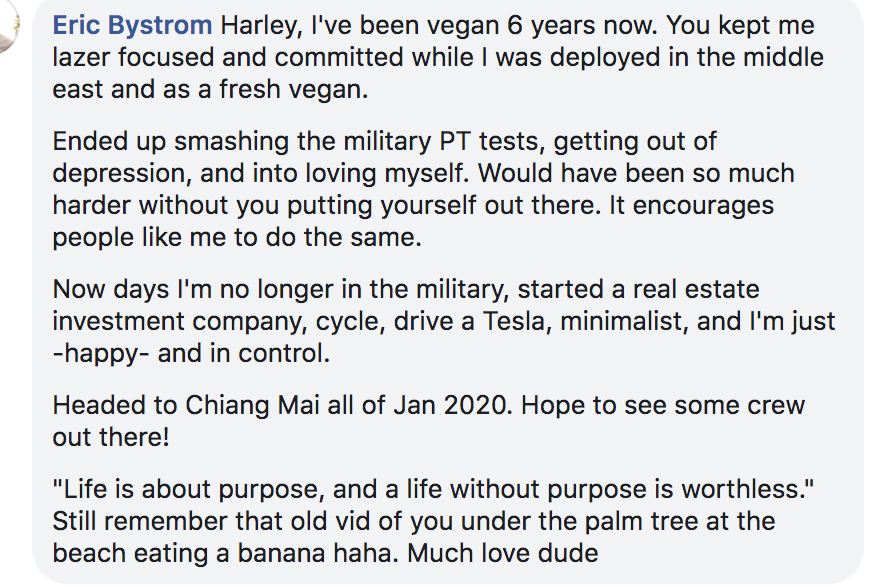Image resolution: width=872 pixels, height=586 pixels.
Task: Click the paragraph starting 'Ended up smashing'
Action: tap(423, 189)
